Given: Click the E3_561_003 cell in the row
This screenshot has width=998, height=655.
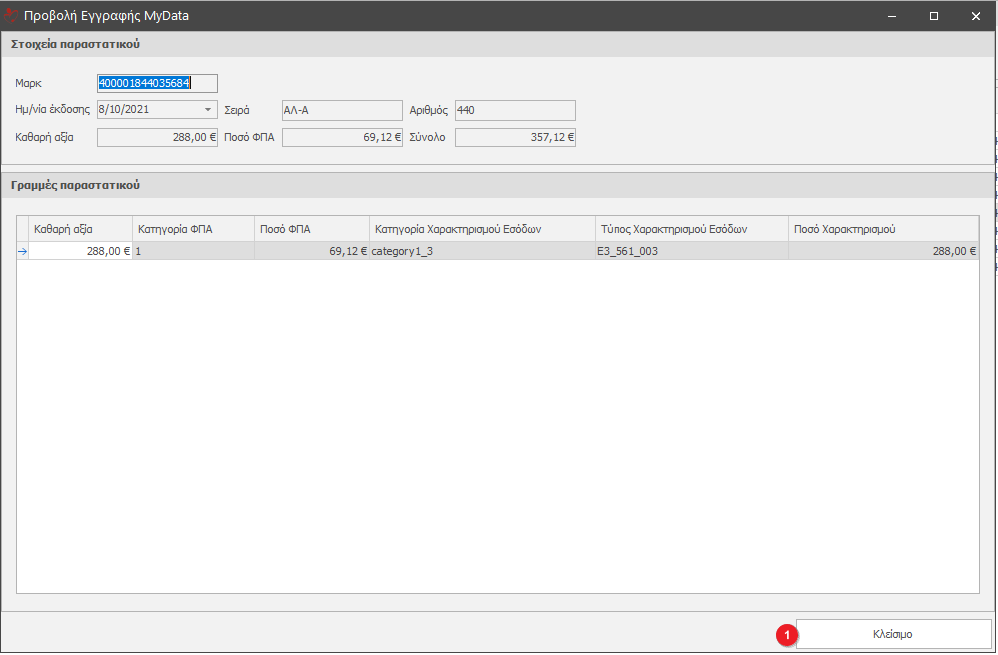Looking at the screenshot, I should coord(691,252).
